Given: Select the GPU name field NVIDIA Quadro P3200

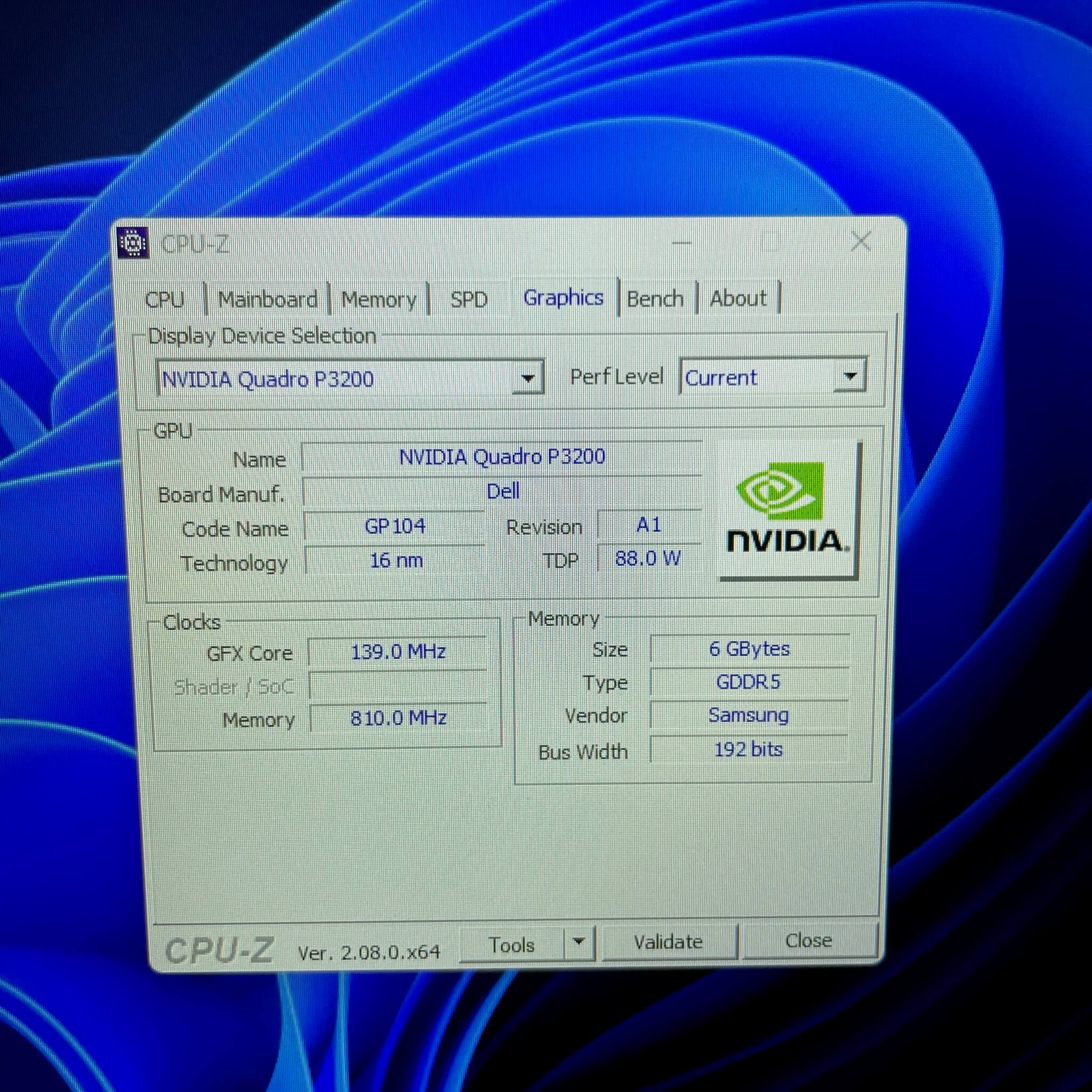Looking at the screenshot, I should coord(502,457).
